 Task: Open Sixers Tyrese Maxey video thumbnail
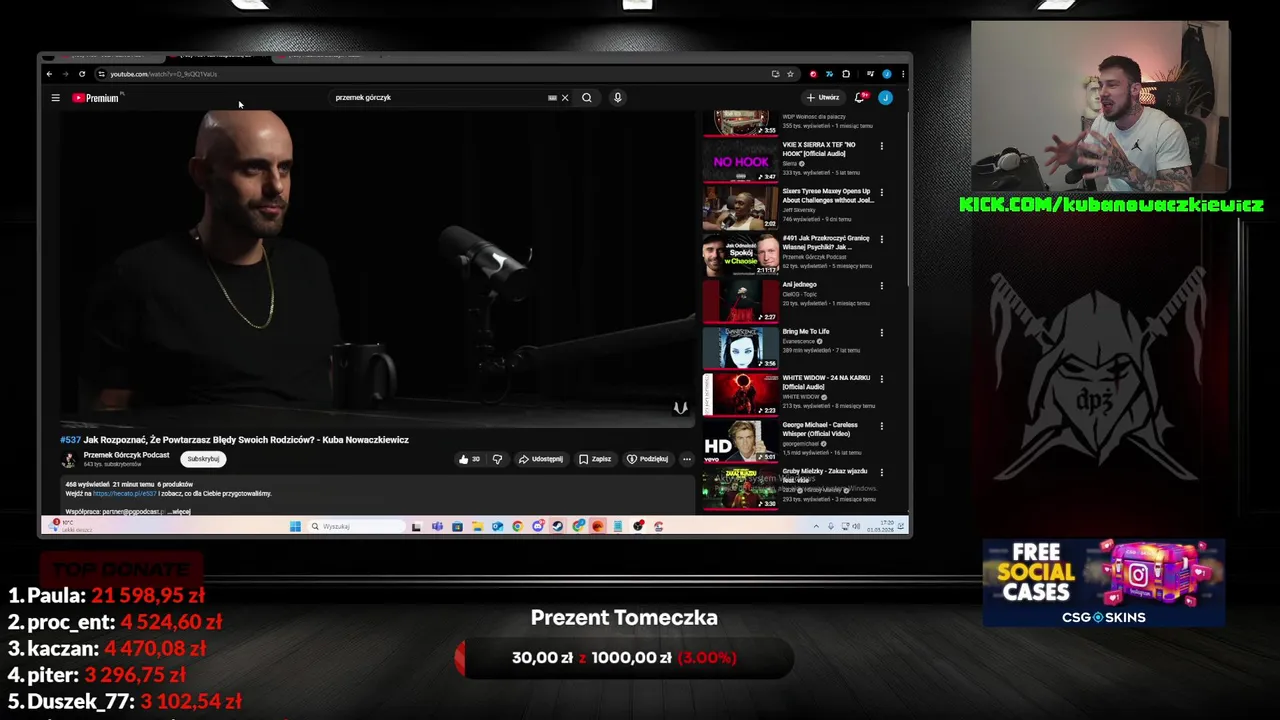tap(741, 207)
